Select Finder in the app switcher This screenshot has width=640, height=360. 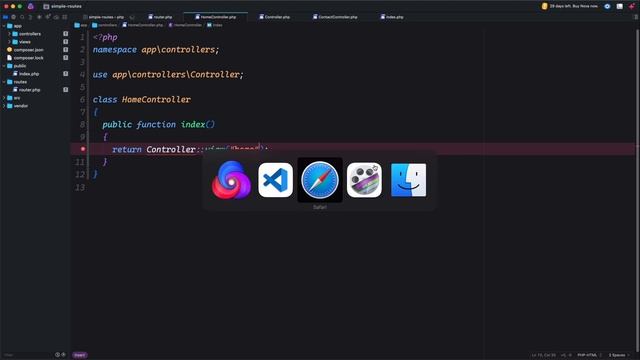pos(409,180)
